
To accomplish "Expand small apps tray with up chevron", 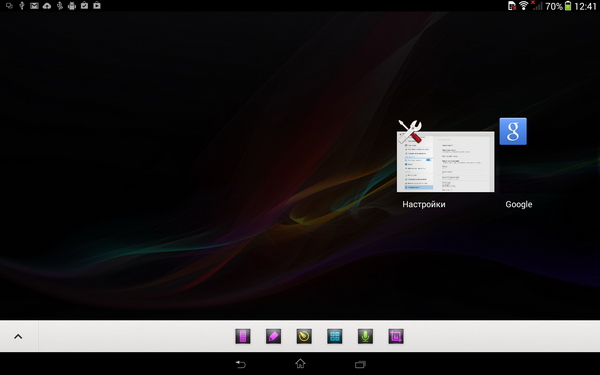I will click(x=18, y=337).
